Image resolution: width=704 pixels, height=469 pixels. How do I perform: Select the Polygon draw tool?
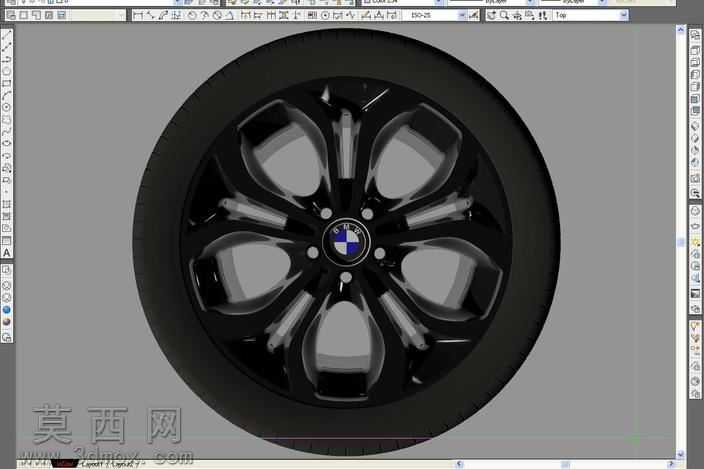coord(7,71)
